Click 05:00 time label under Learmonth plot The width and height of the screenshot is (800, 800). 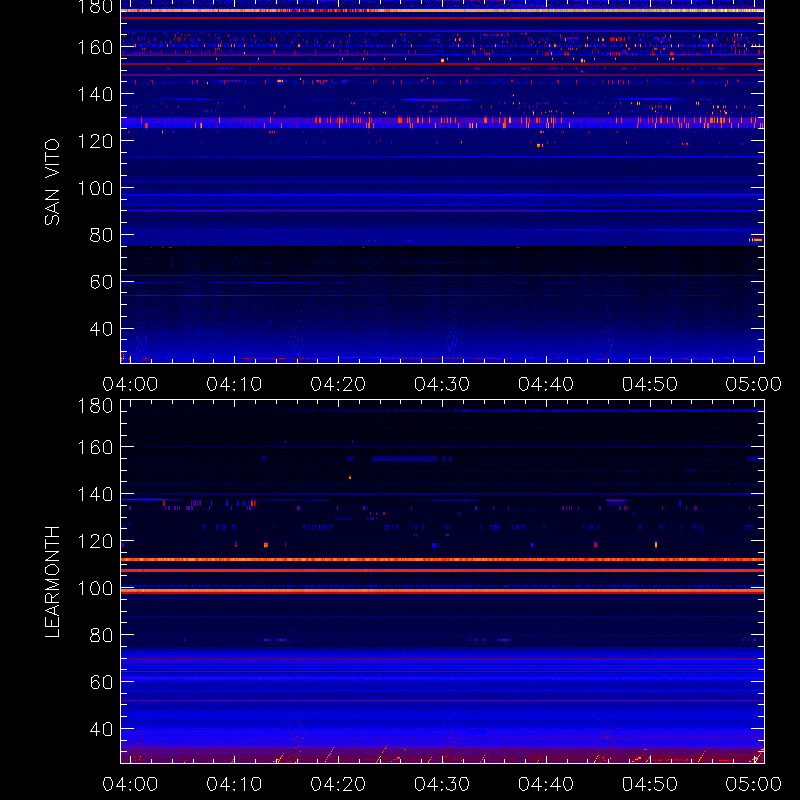[754, 784]
